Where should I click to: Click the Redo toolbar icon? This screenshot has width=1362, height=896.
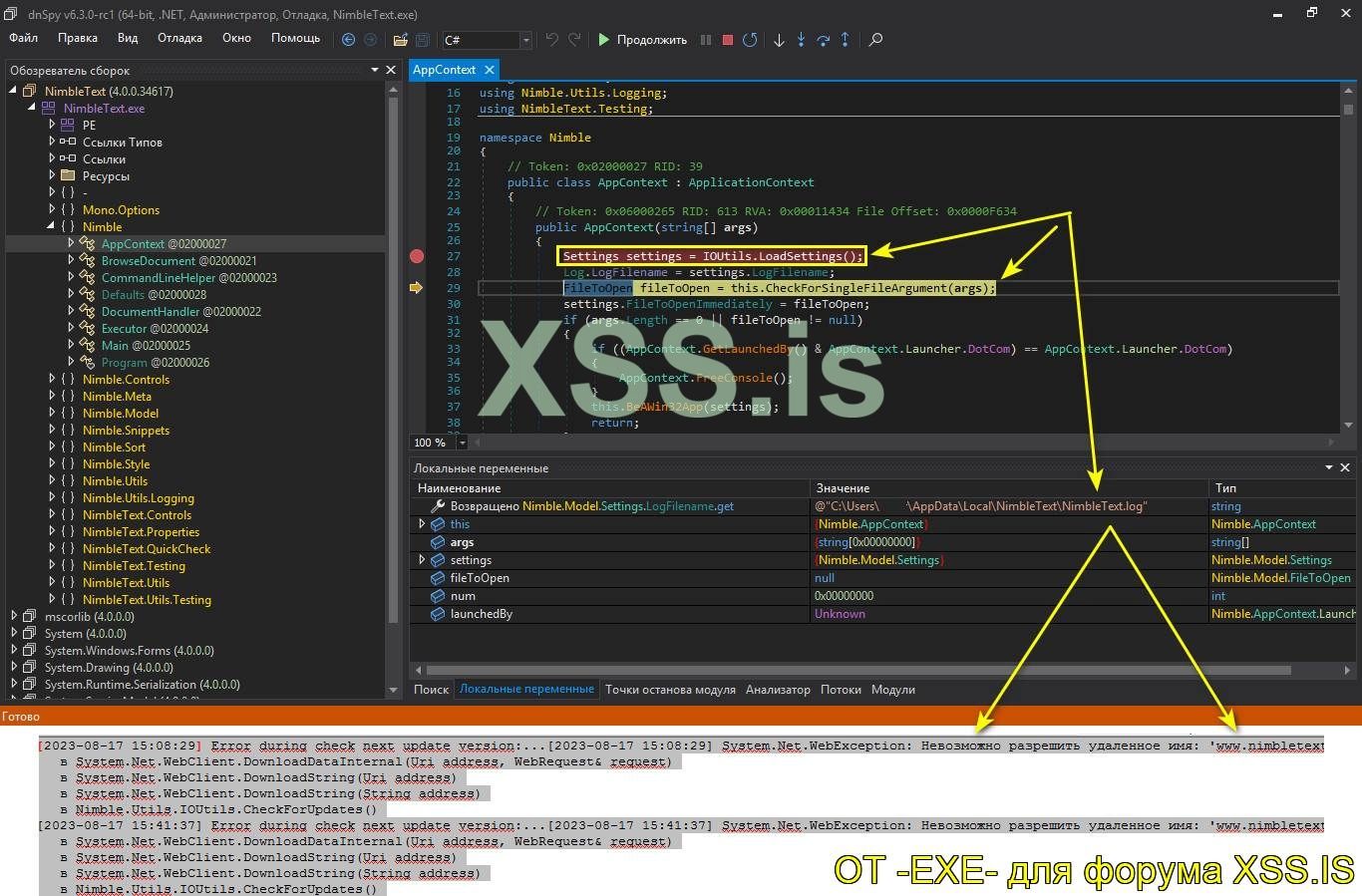point(574,40)
